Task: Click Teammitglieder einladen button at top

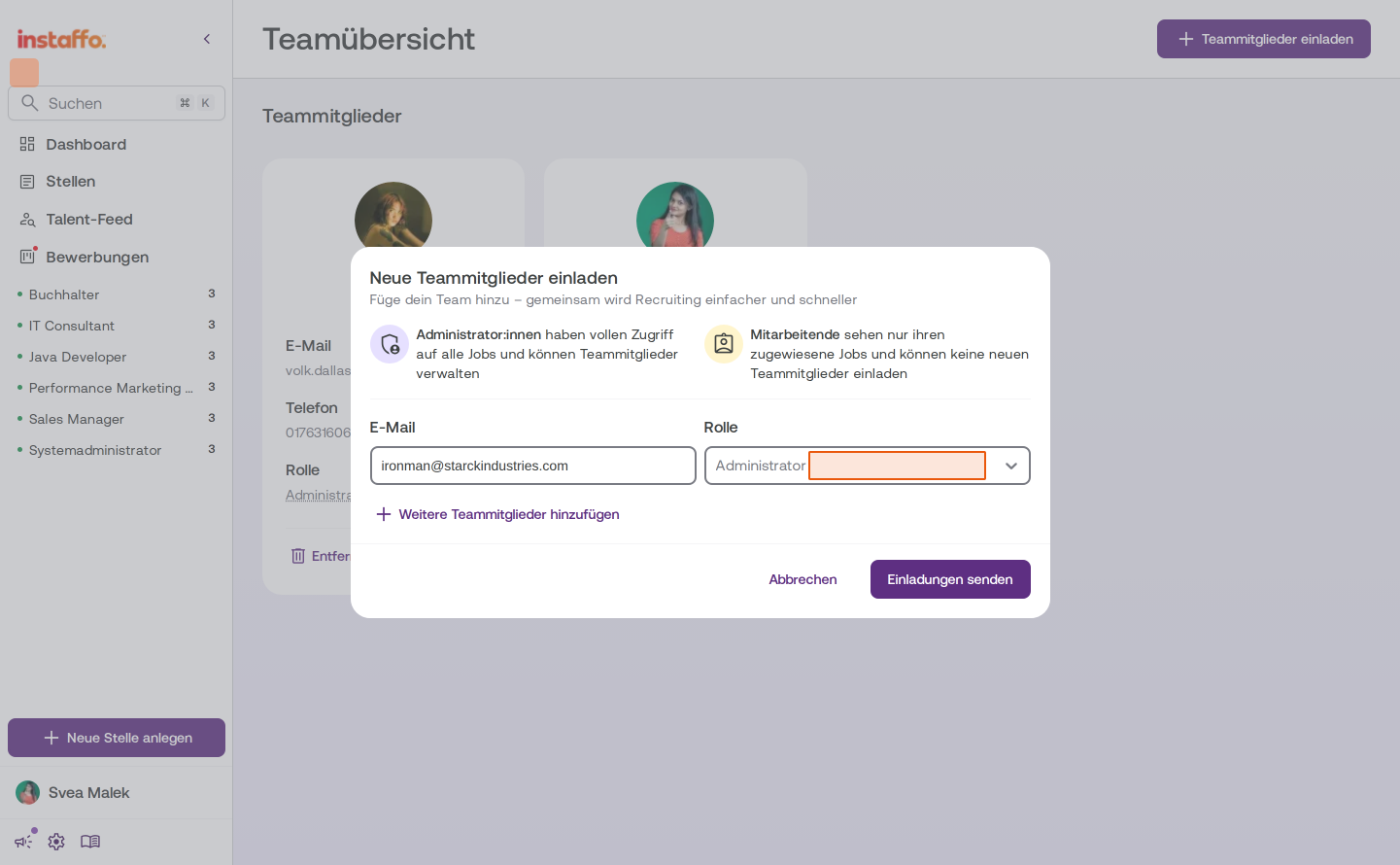Action: pyautogui.click(x=1264, y=39)
